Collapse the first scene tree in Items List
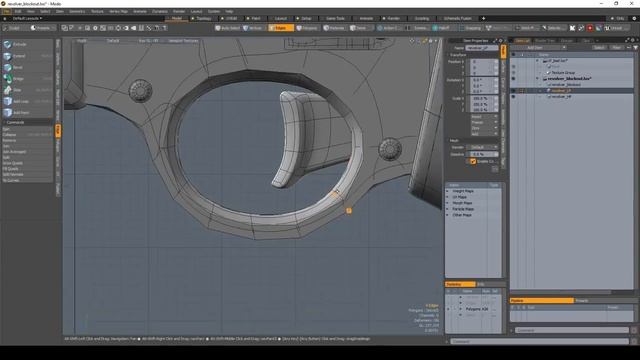 [x=538, y=60]
